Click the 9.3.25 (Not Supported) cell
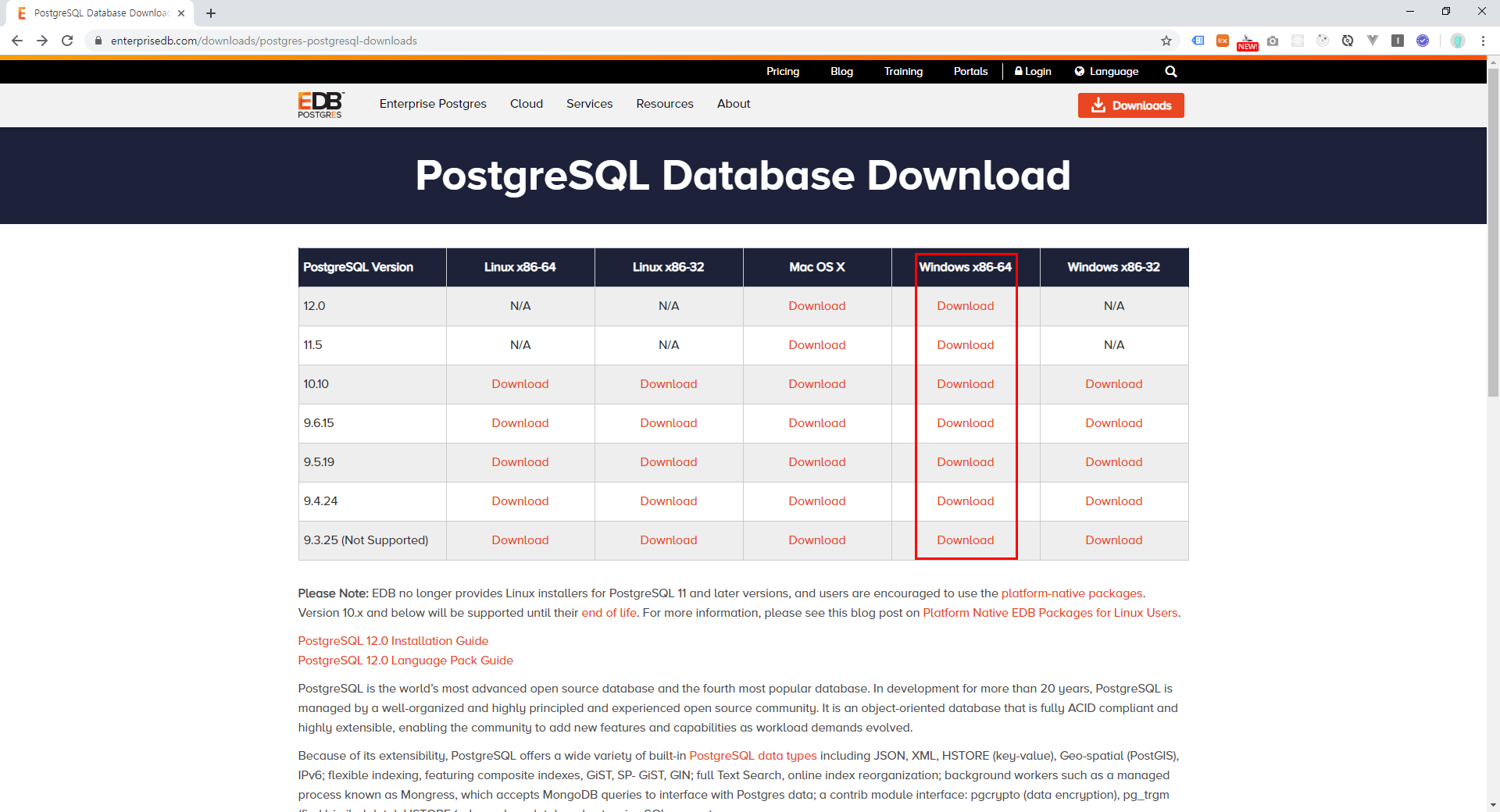 (372, 540)
